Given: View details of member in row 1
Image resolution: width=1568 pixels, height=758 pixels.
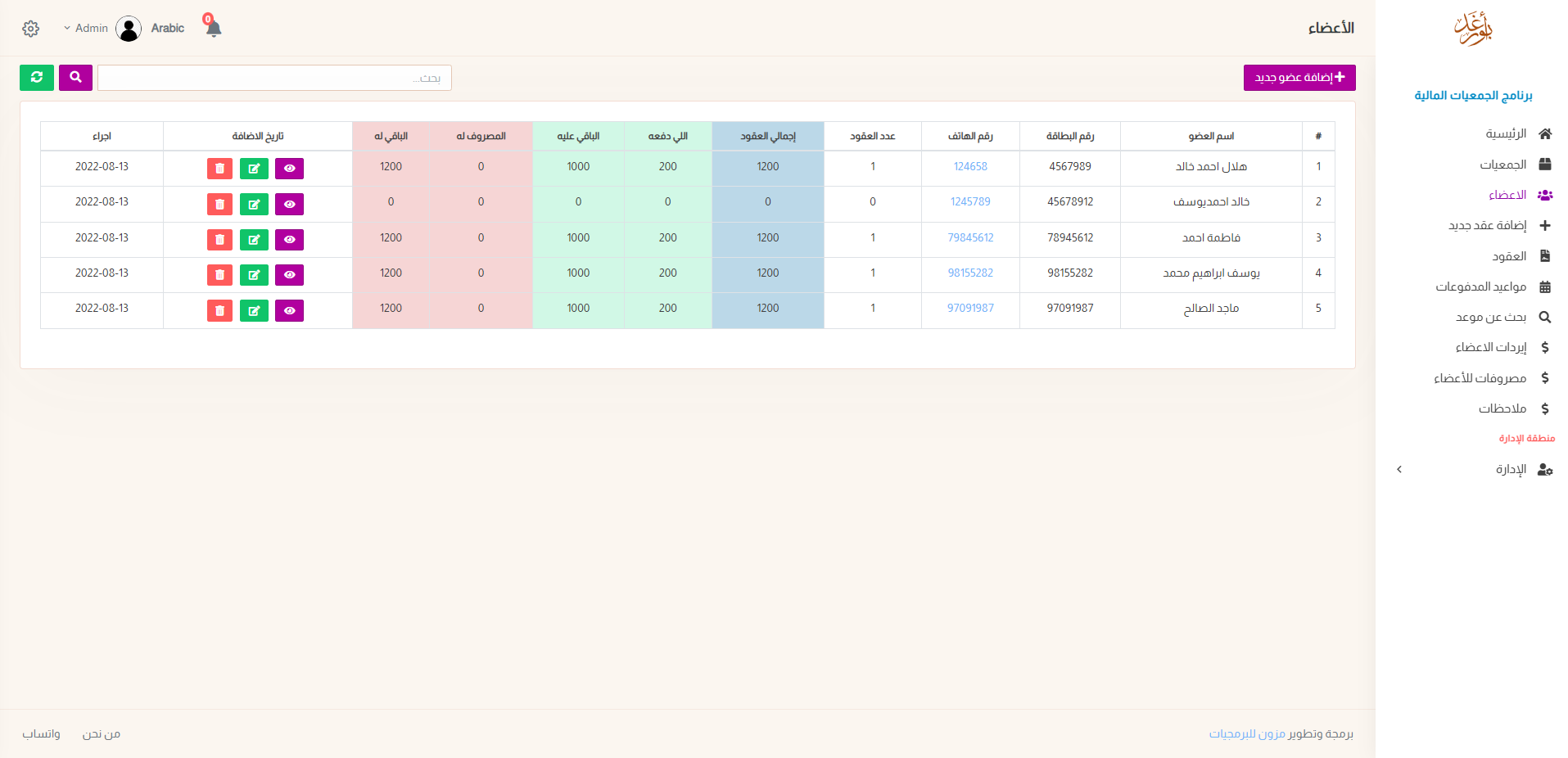Looking at the screenshot, I should pos(289,169).
